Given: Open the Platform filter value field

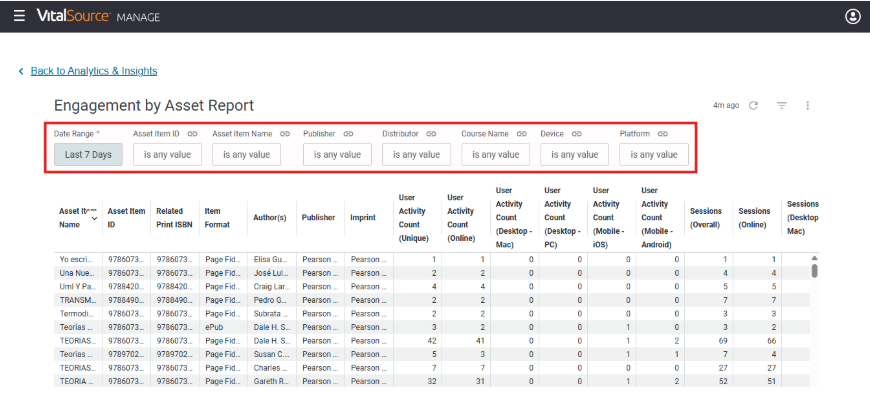Looking at the screenshot, I should tap(654, 155).
